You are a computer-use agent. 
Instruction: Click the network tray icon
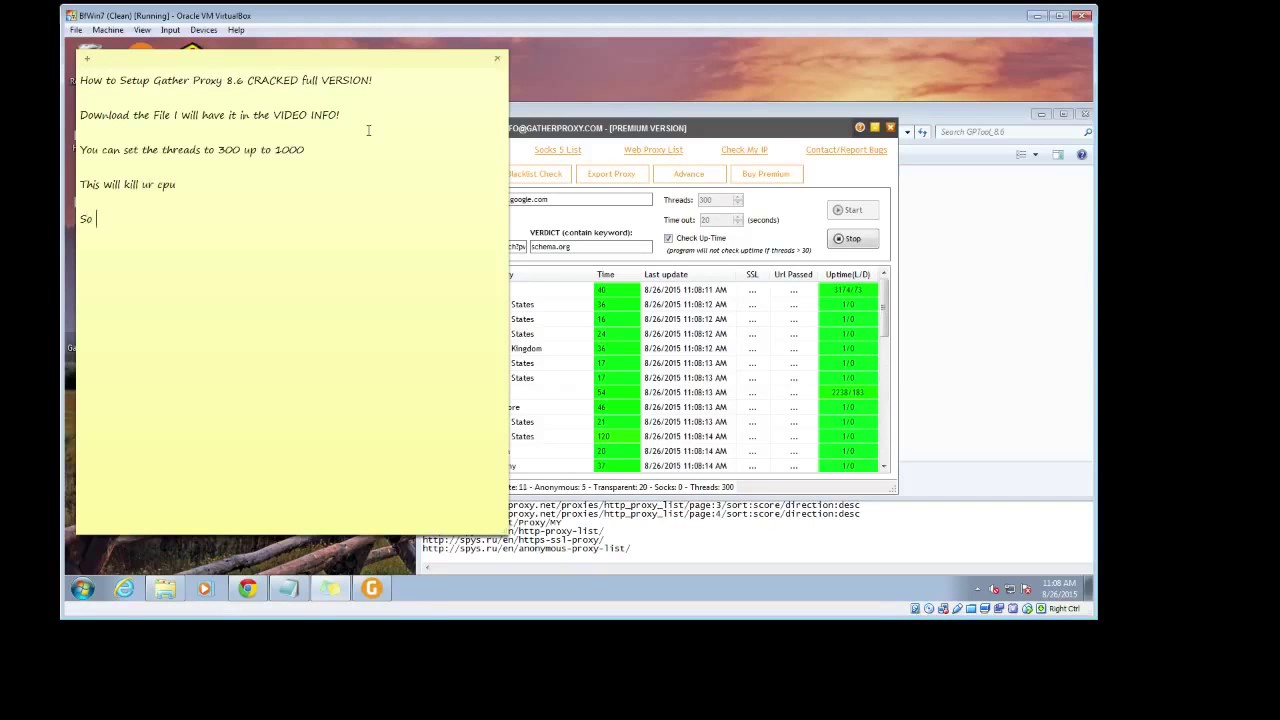coord(1009,589)
